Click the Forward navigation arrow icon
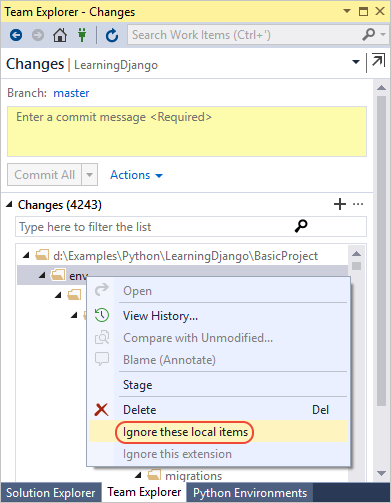Viewport: 391px width, 503px height. pos(38,35)
